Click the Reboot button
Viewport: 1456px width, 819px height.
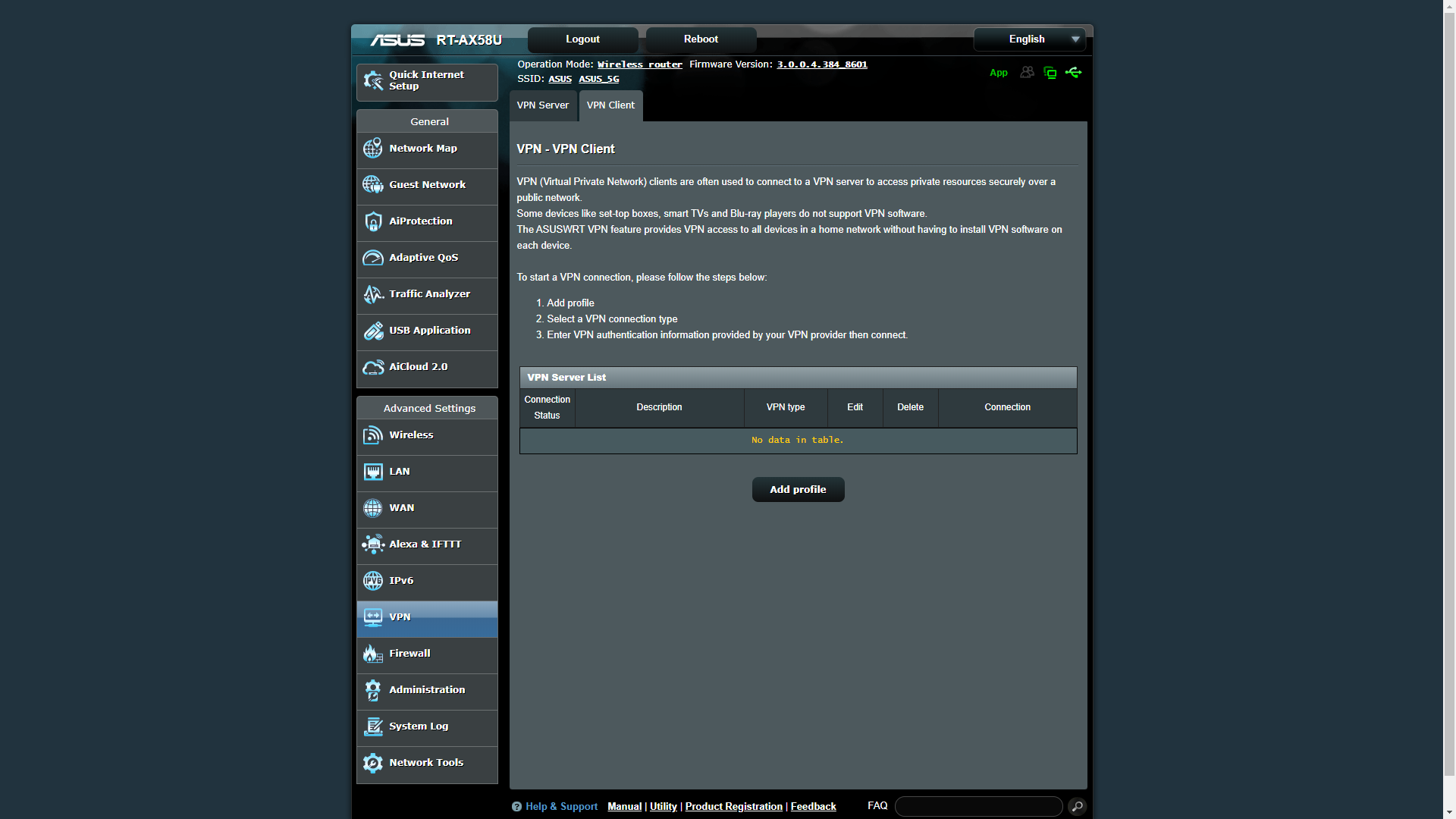pyautogui.click(x=701, y=39)
